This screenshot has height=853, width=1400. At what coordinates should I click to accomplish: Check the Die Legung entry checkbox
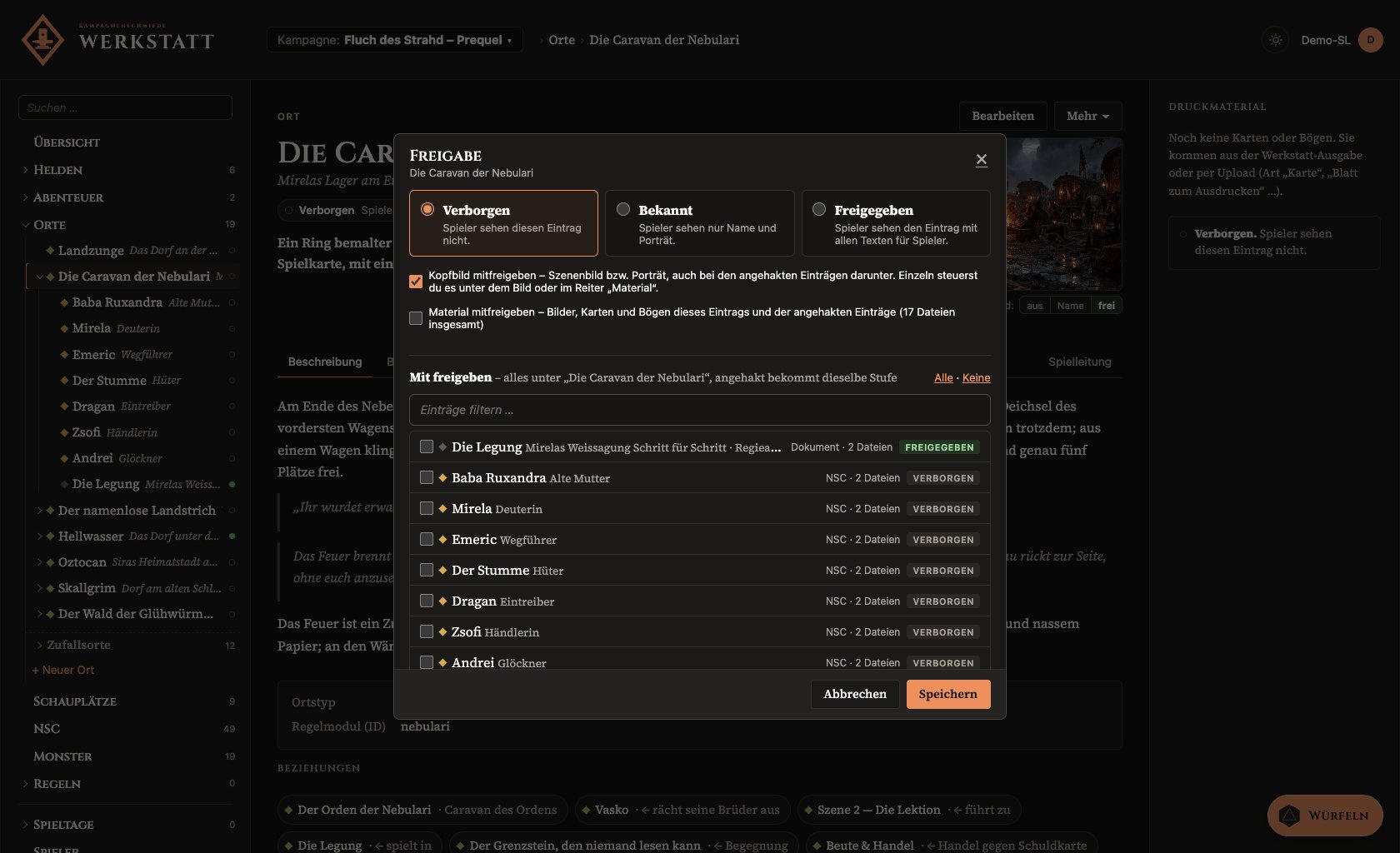(x=427, y=447)
